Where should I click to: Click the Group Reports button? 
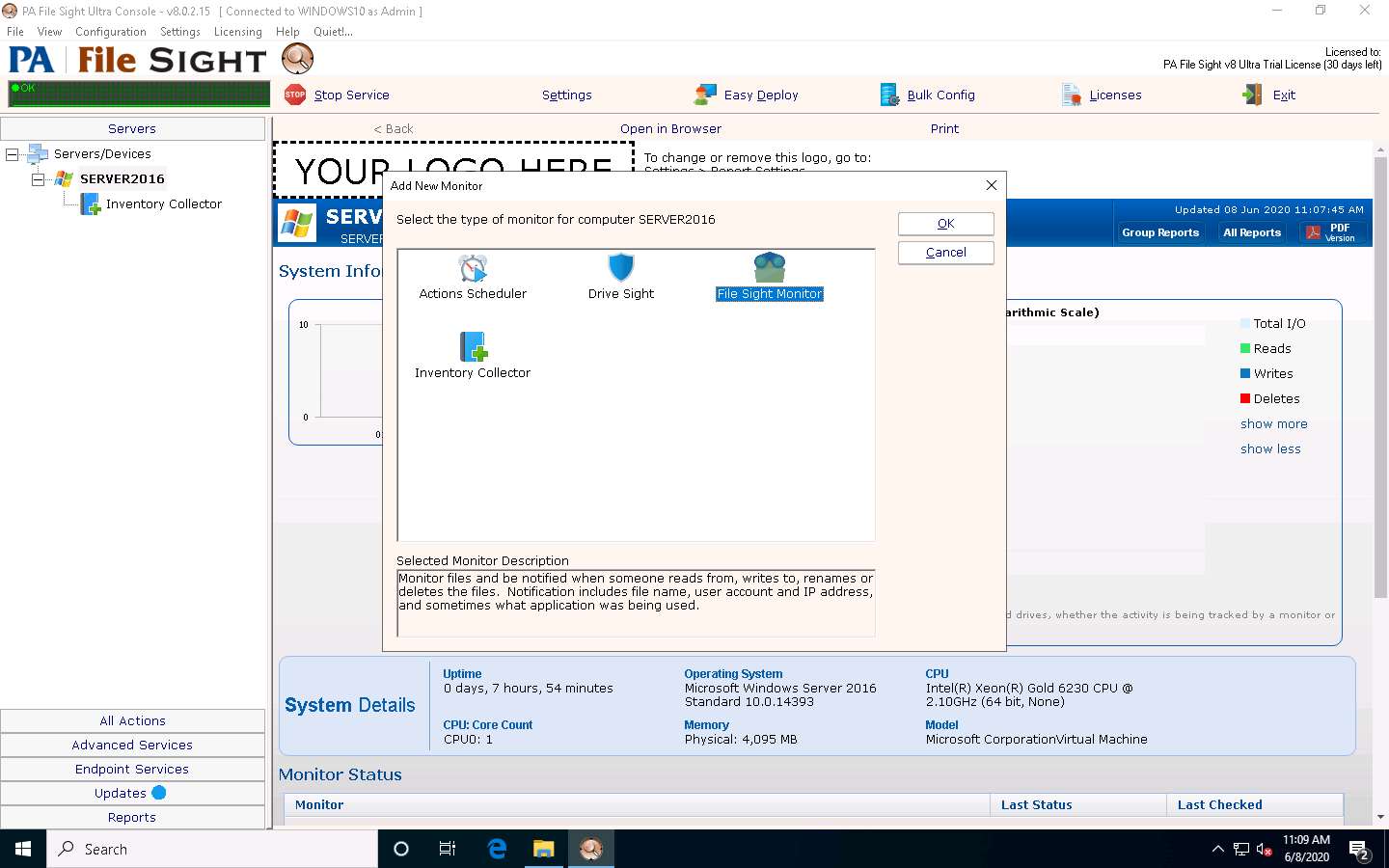click(1160, 232)
